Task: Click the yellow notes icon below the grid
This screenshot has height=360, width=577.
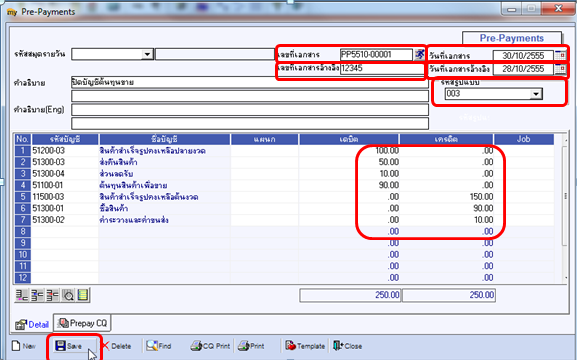Action: [83, 295]
